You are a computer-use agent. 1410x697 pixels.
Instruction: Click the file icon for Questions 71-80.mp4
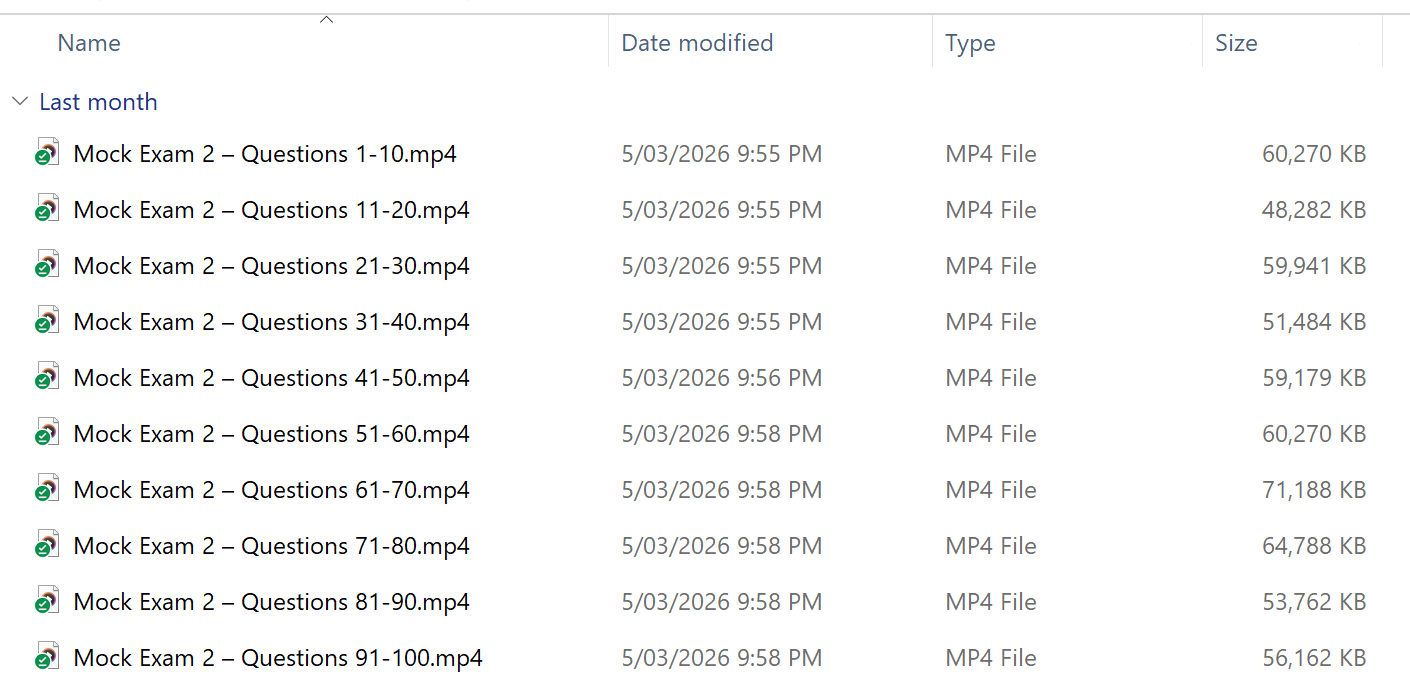(46, 546)
